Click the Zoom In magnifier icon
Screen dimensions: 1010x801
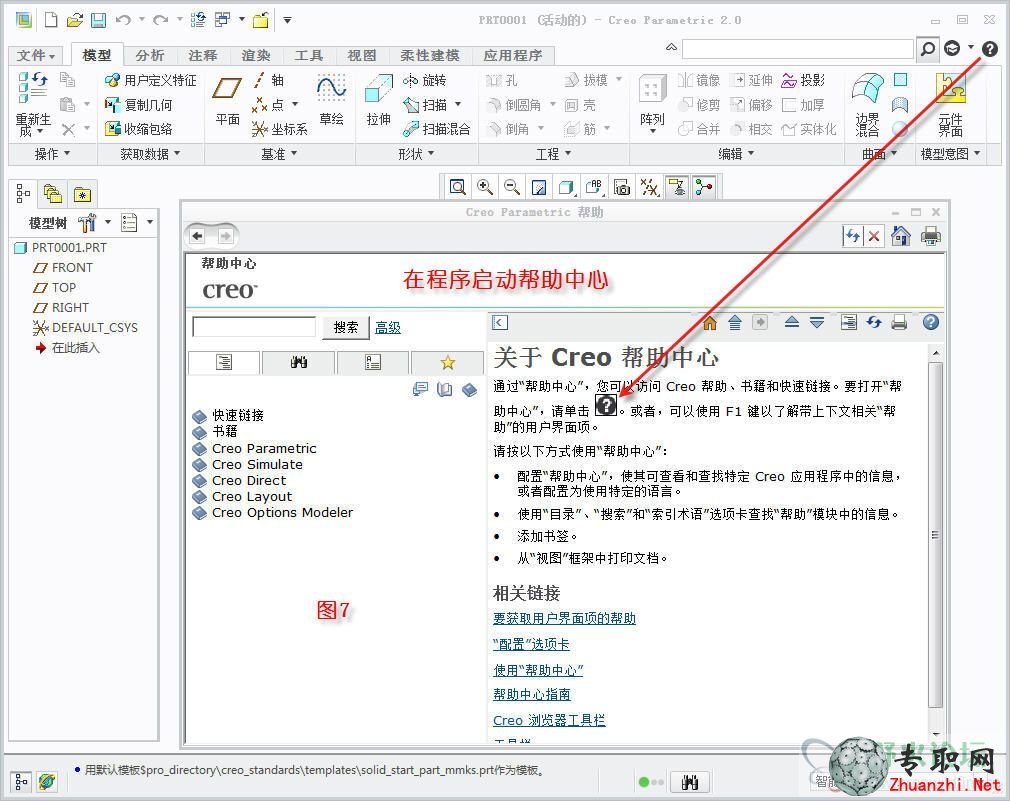(484, 187)
